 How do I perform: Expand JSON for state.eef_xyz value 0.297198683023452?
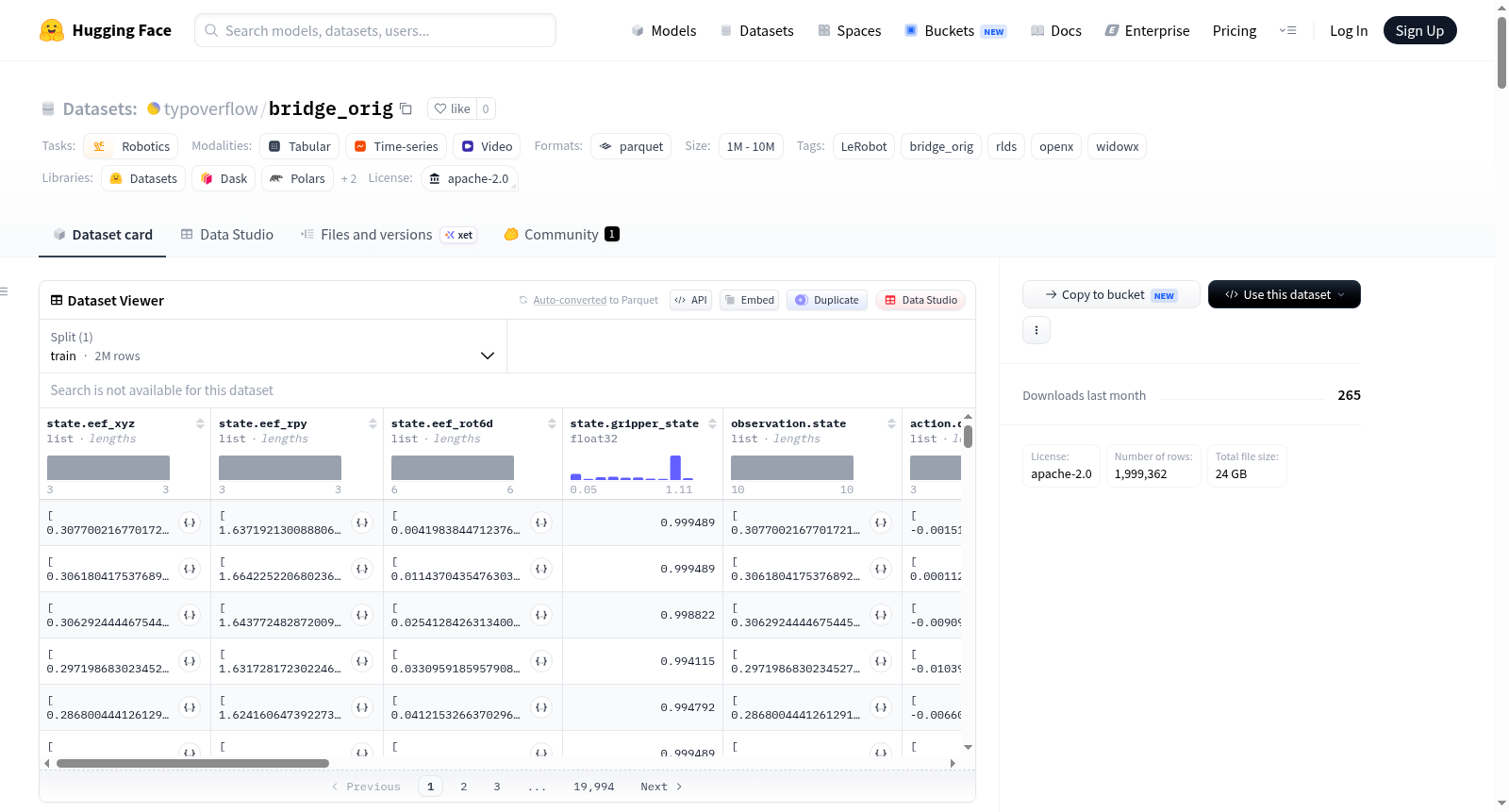tap(190, 661)
